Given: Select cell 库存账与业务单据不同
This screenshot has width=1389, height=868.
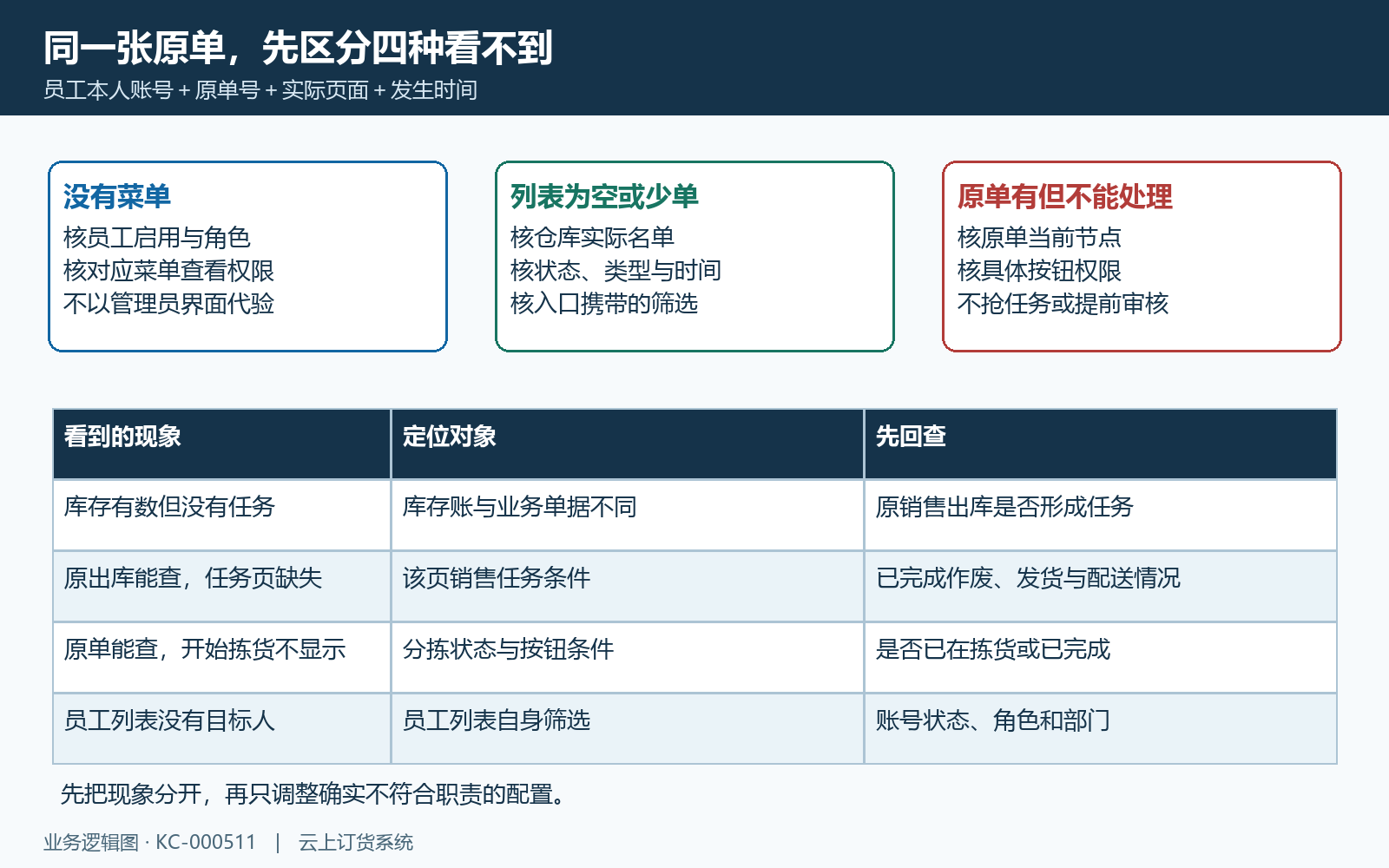Looking at the screenshot, I should pos(628,515).
